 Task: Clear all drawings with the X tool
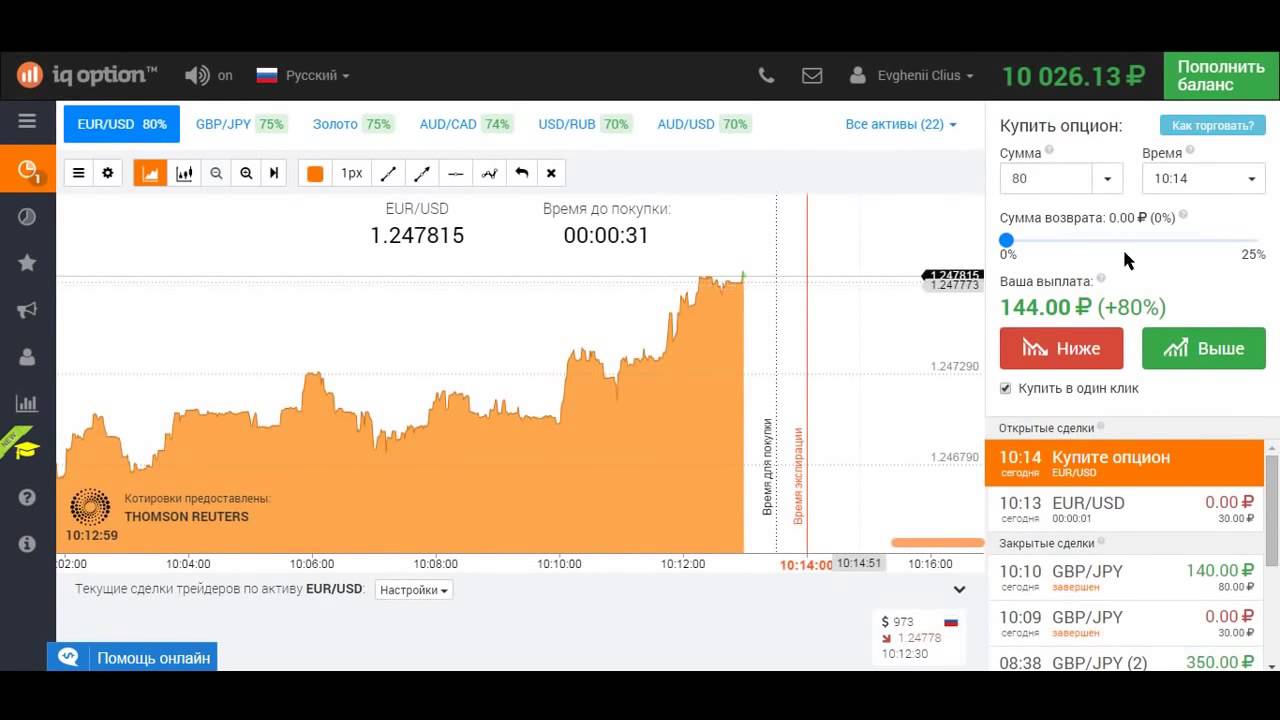click(x=551, y=173)
